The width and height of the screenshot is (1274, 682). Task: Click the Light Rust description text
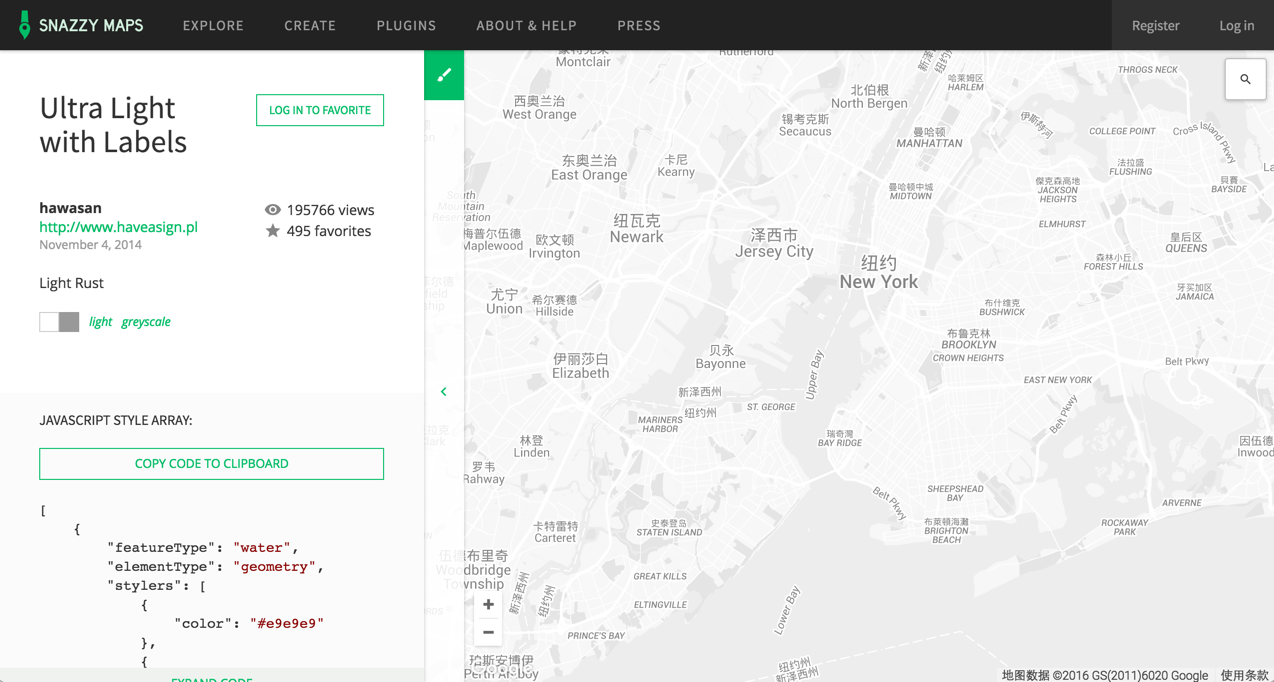[71, 283]
